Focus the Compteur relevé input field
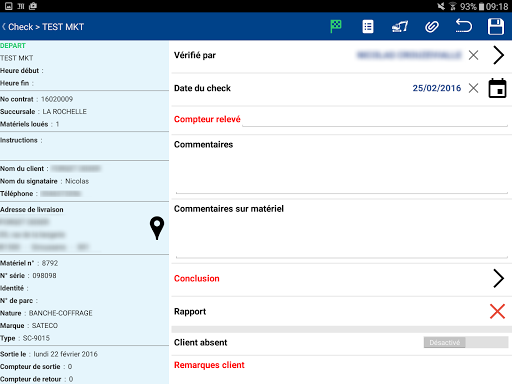 click(x=375, y=121)
